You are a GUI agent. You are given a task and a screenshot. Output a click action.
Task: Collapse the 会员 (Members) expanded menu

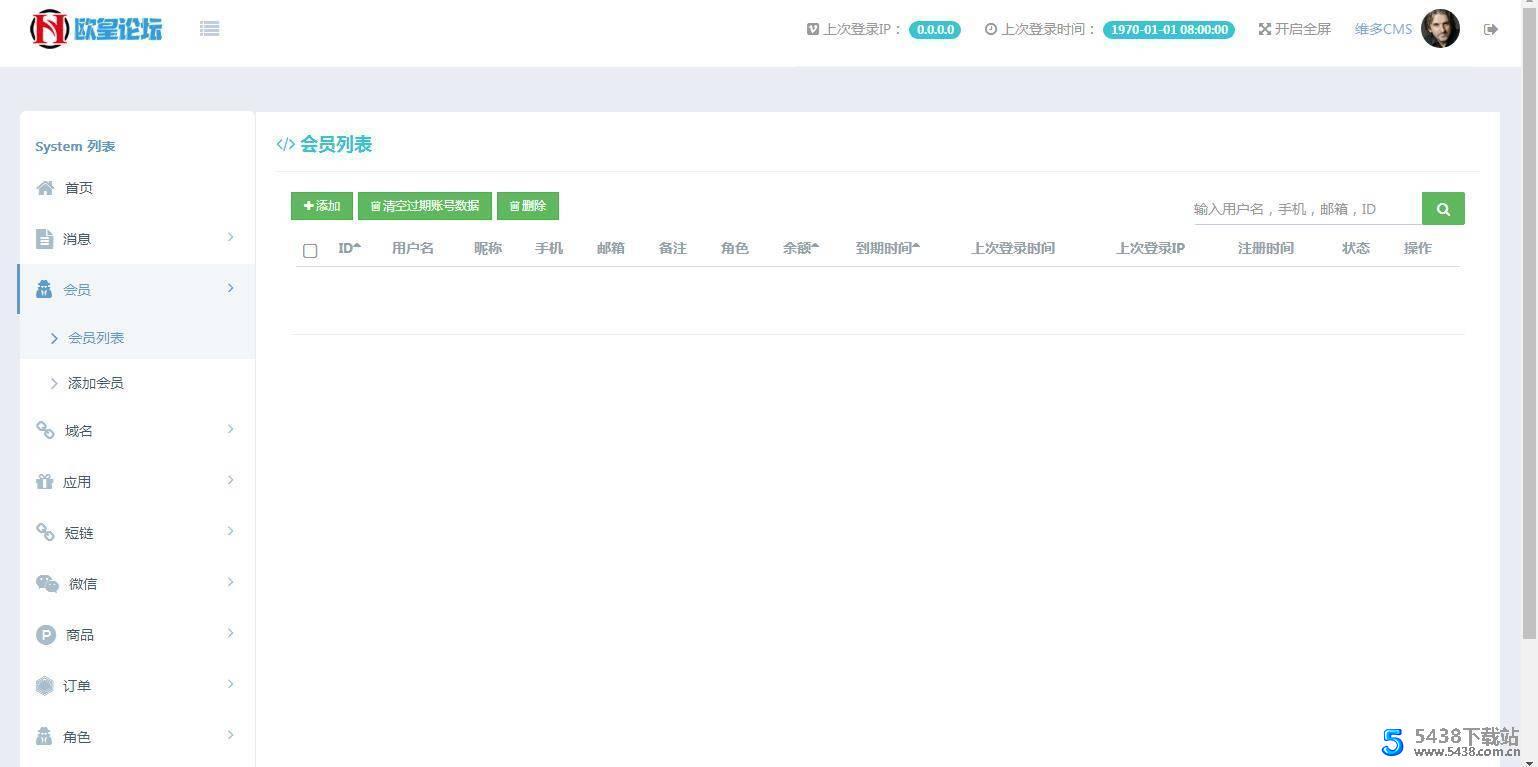click(231, 288)
